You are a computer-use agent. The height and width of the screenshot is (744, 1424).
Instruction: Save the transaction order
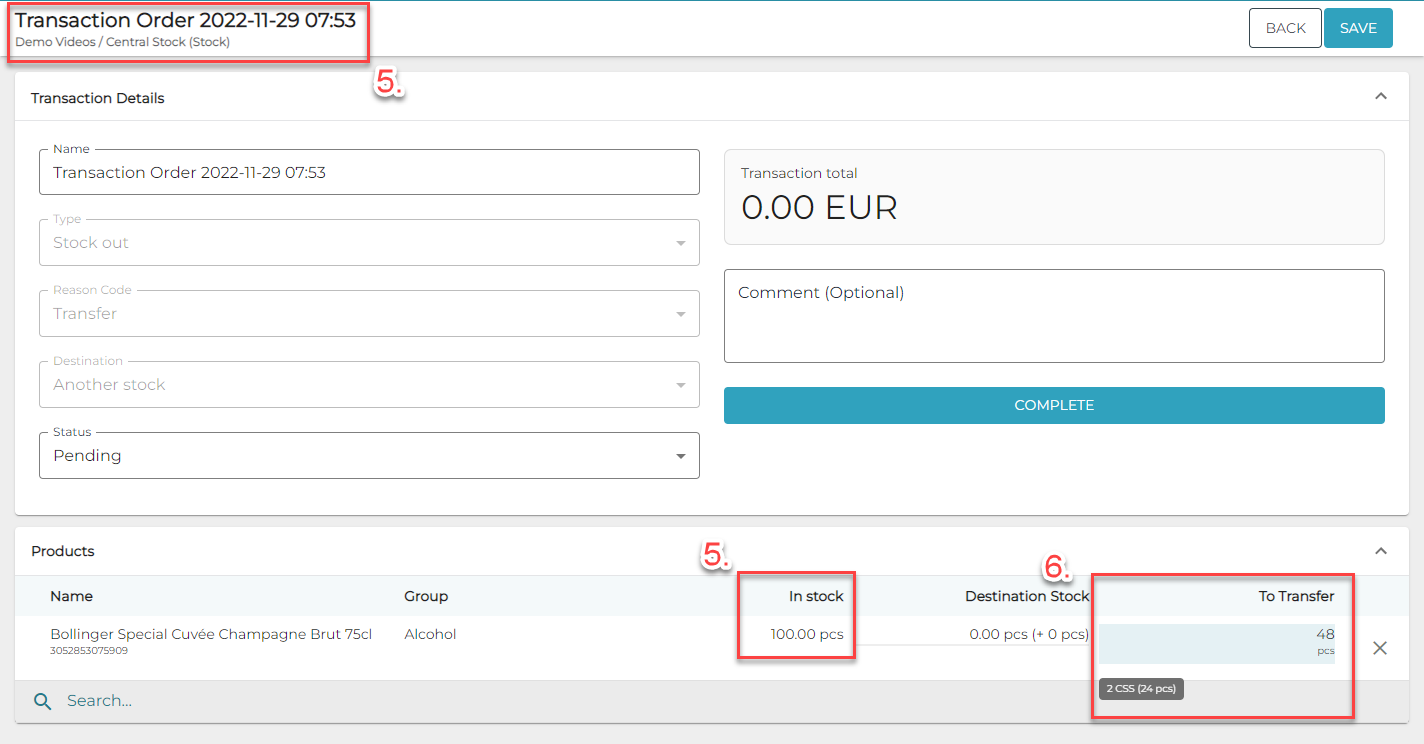pyautogui.click(x=1358, y=28)
